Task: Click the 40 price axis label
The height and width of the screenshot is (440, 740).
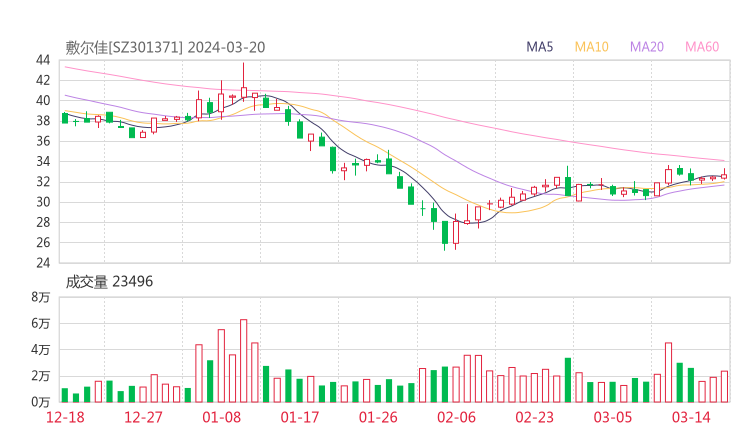Action: coord(43,101)
